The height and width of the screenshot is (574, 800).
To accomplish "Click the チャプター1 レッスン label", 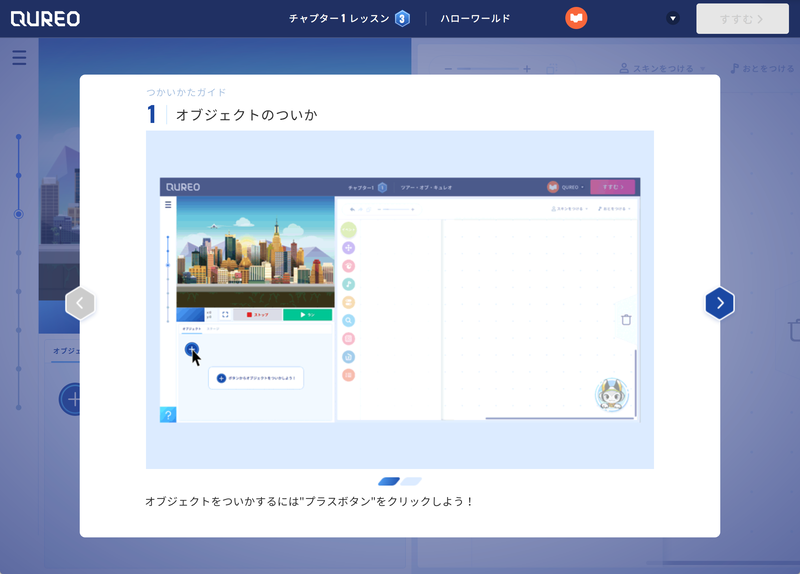I will point(339,18).
